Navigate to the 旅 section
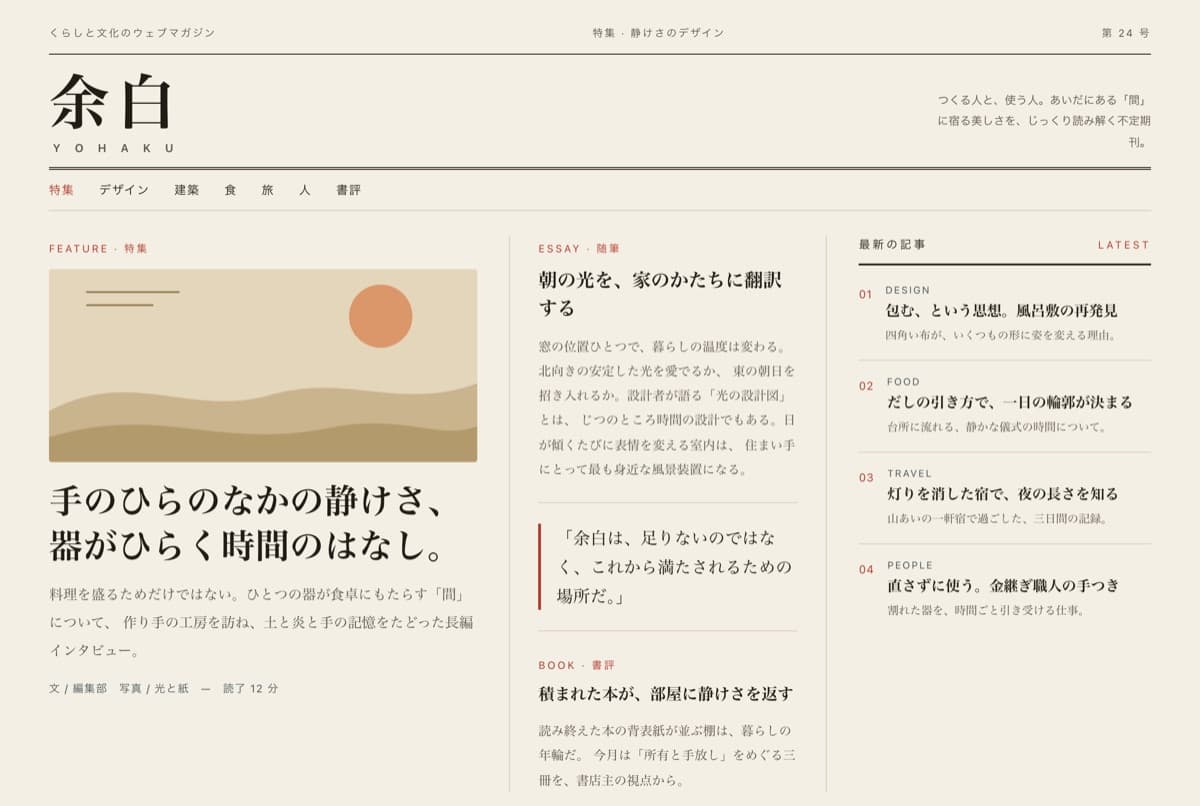 (x=268, y=189)
